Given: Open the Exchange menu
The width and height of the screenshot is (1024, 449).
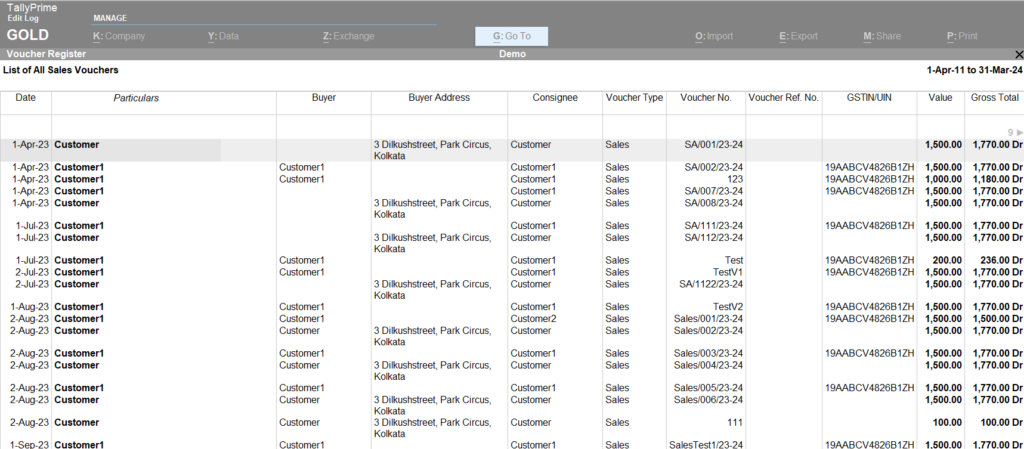Looking at the screenshot, I should pyautogui.click(x=348, y=37).
